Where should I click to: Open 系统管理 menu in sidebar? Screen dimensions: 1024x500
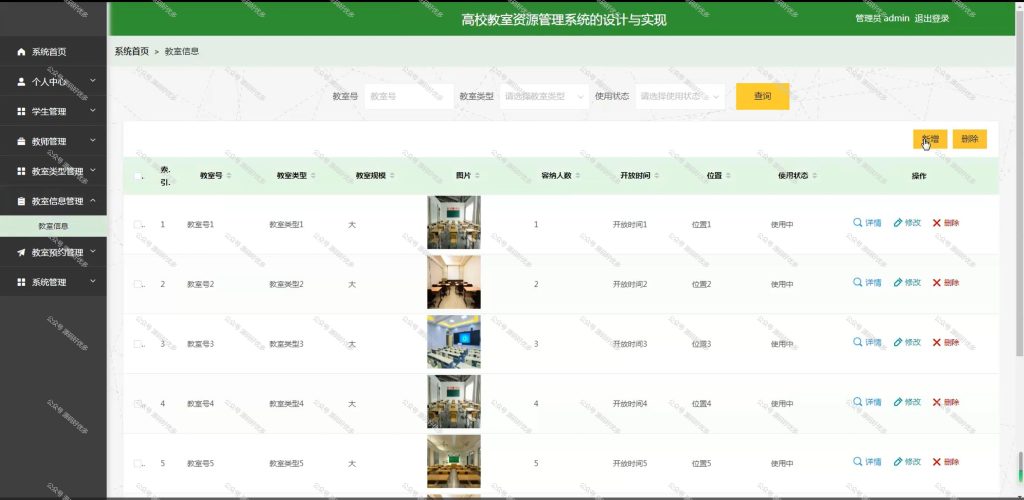point(54,283)
